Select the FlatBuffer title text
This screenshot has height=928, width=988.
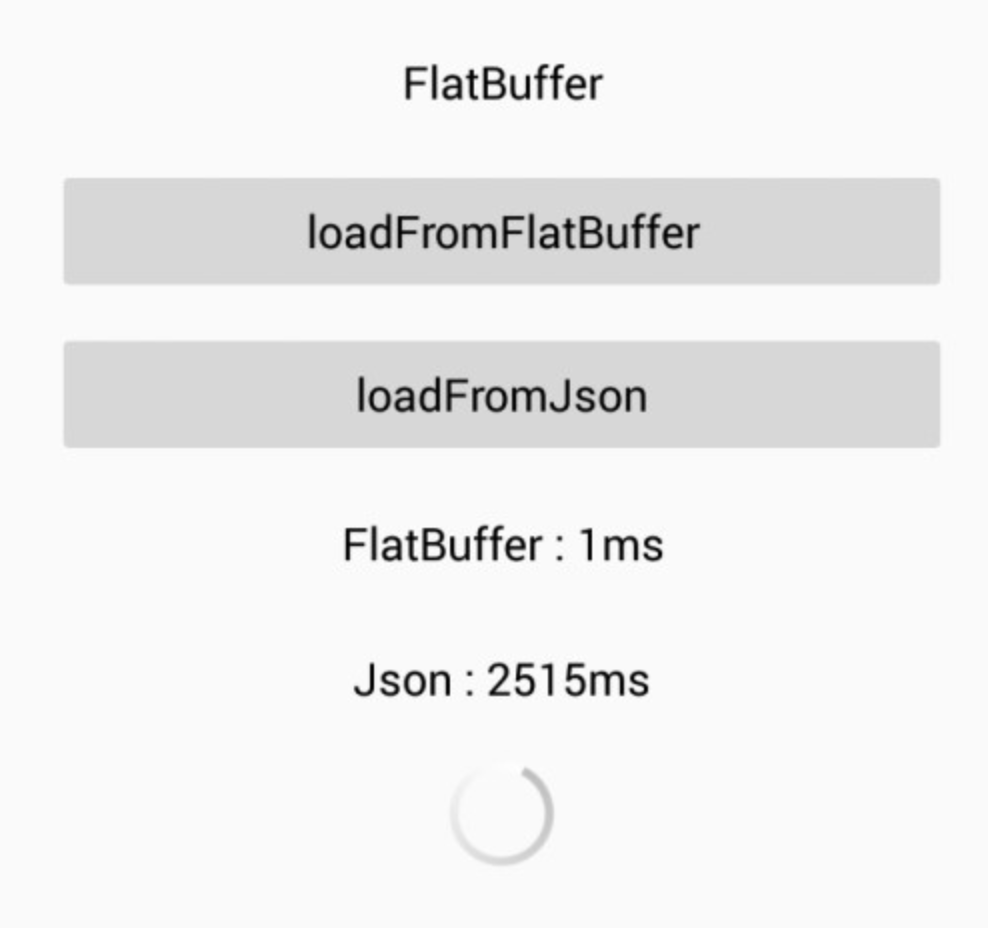[503, 84]
